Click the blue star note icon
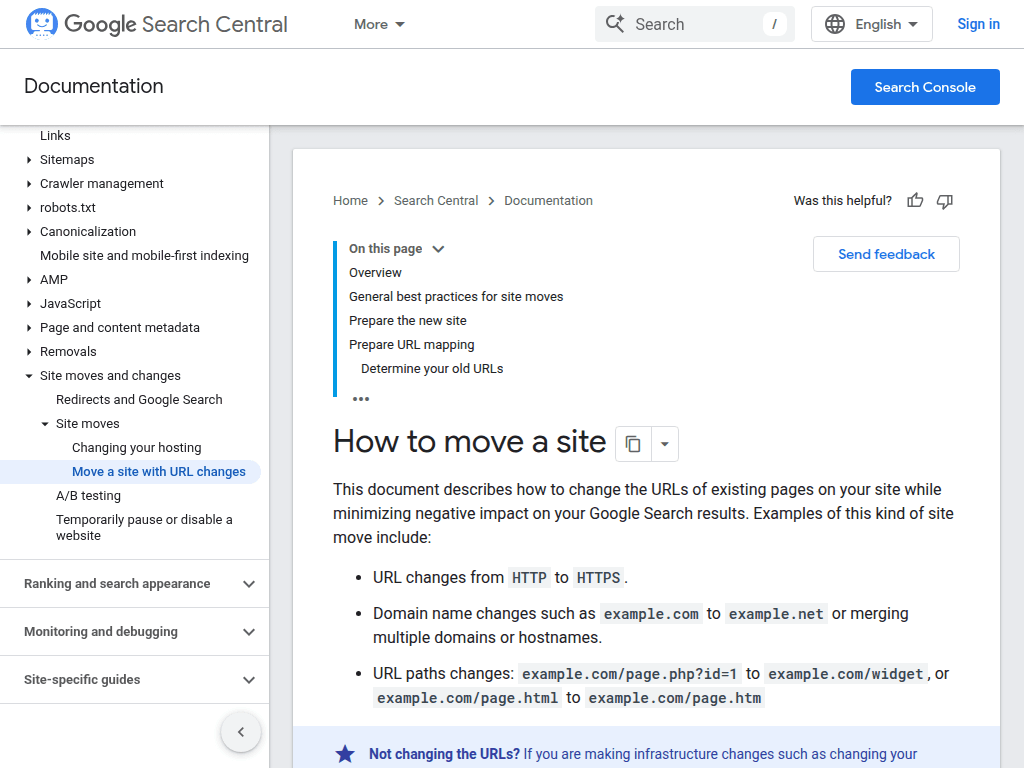 345,754
